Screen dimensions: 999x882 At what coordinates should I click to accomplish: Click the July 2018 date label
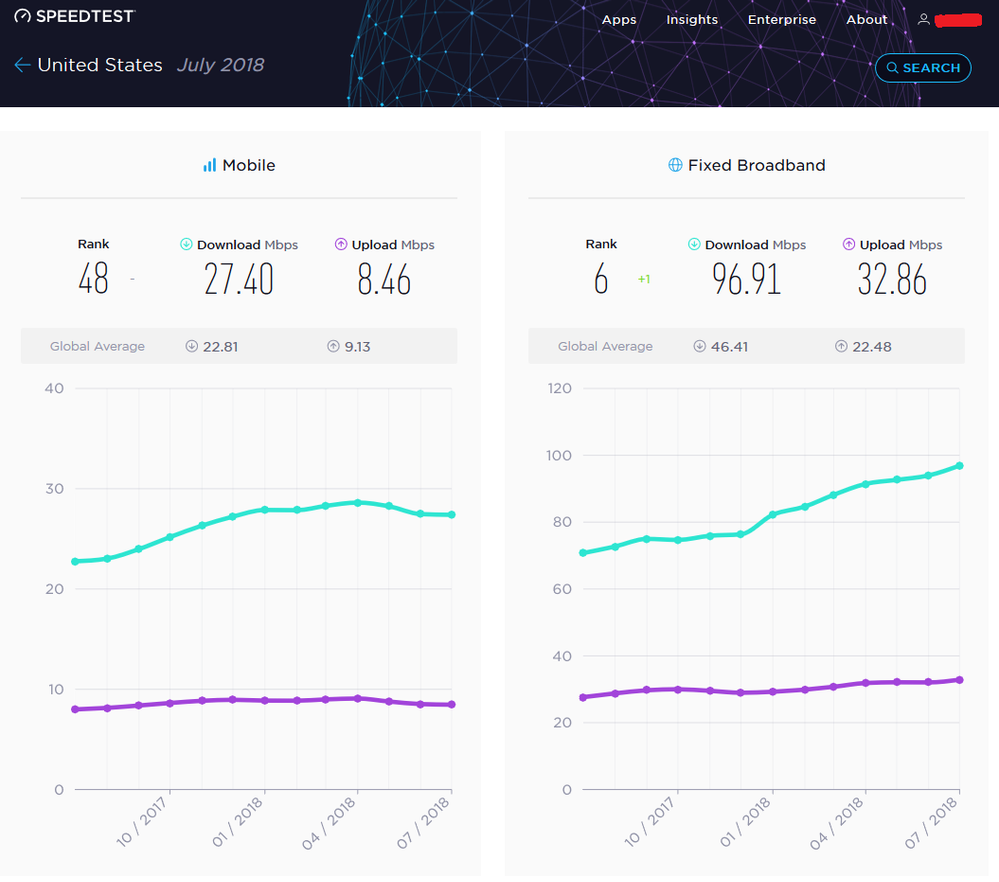[220, 64]
